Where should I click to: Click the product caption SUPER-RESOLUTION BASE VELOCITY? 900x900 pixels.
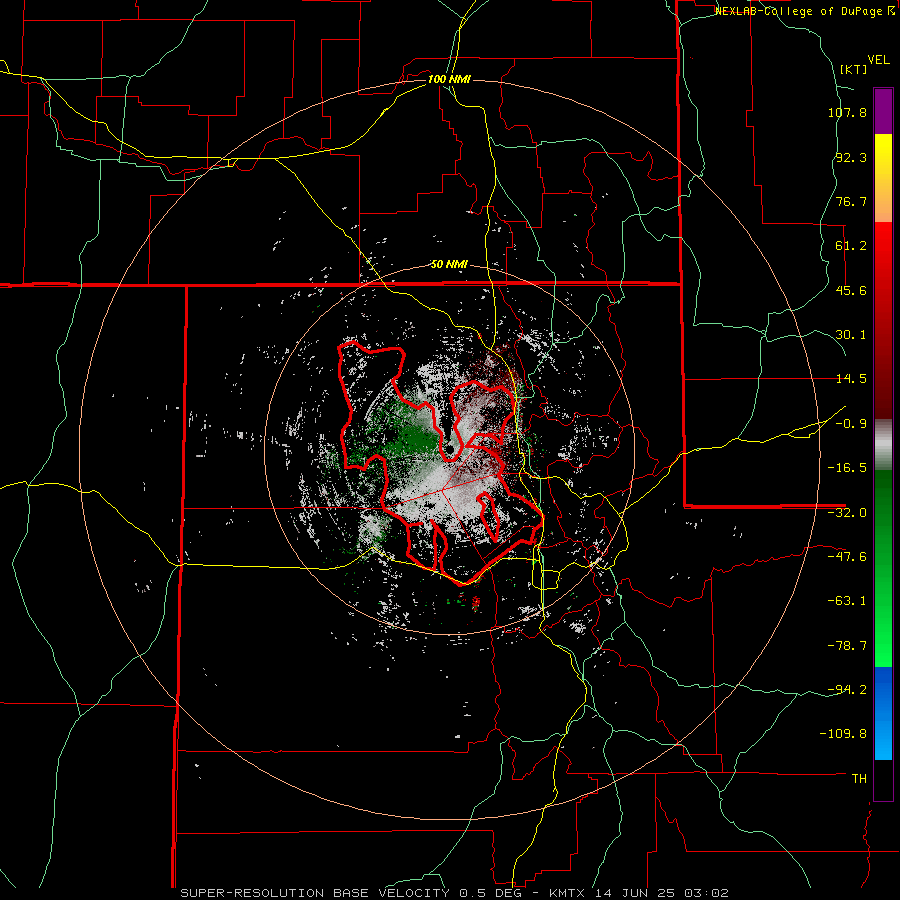tap(317, 893)
